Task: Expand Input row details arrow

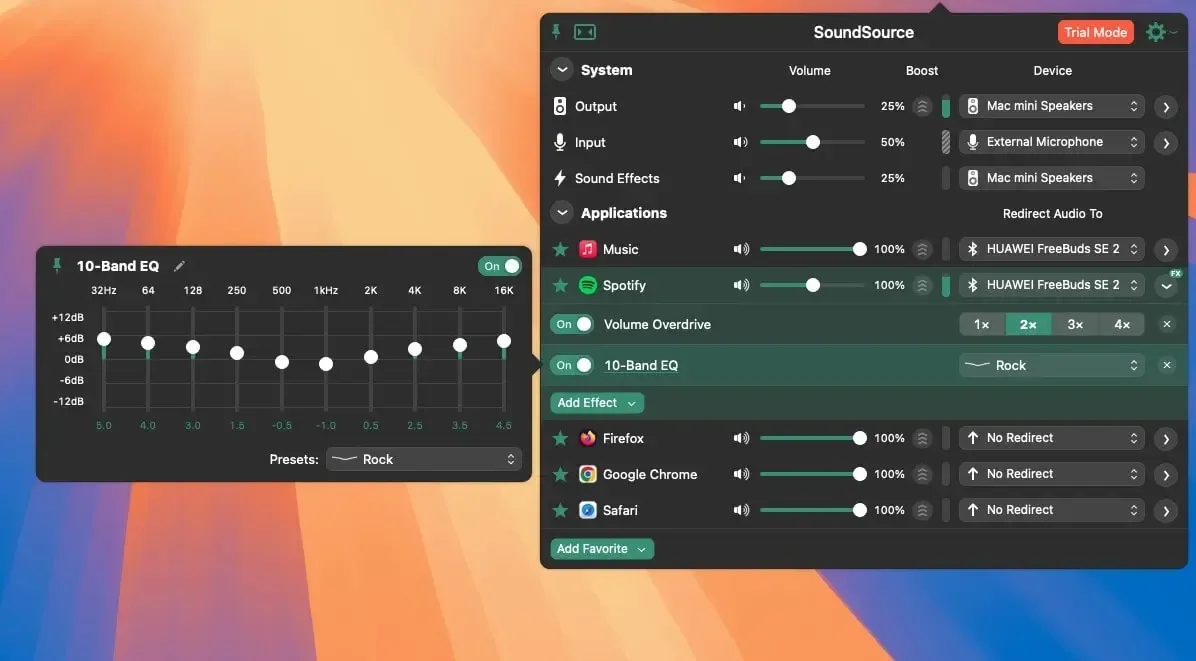Action: pos(1166,143)
